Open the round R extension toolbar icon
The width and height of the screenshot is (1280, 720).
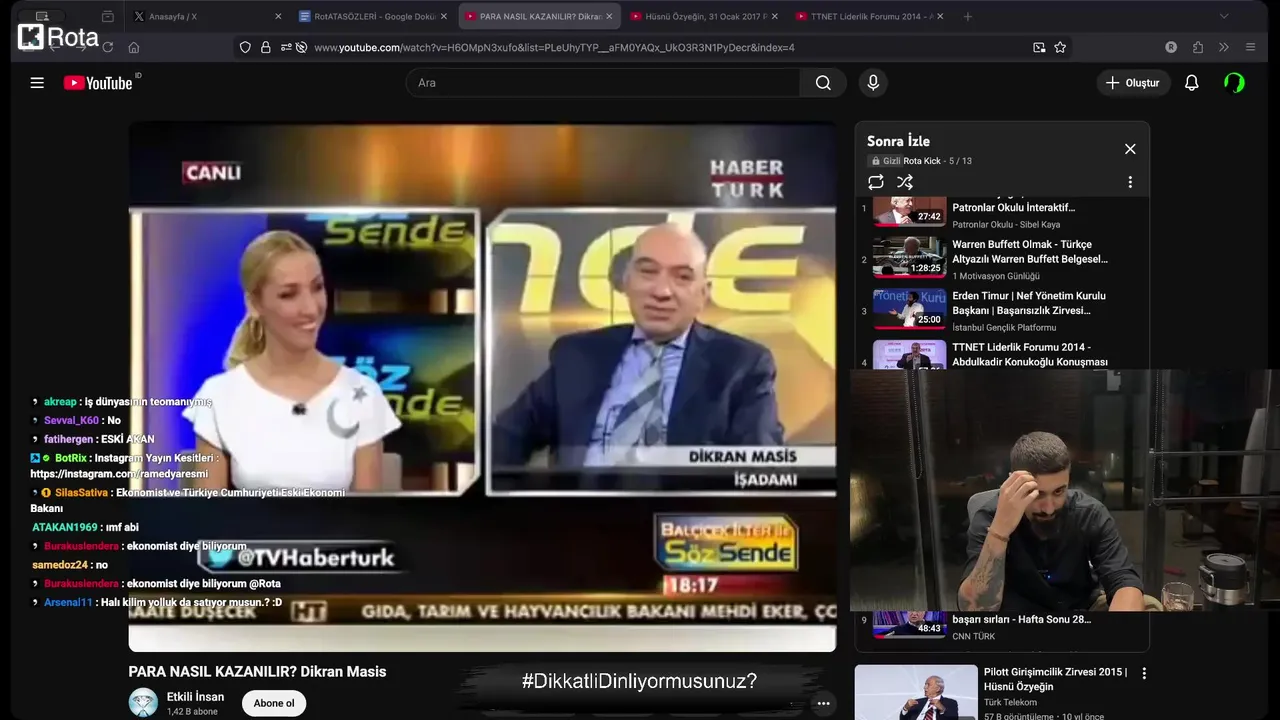coord(1171,47)
